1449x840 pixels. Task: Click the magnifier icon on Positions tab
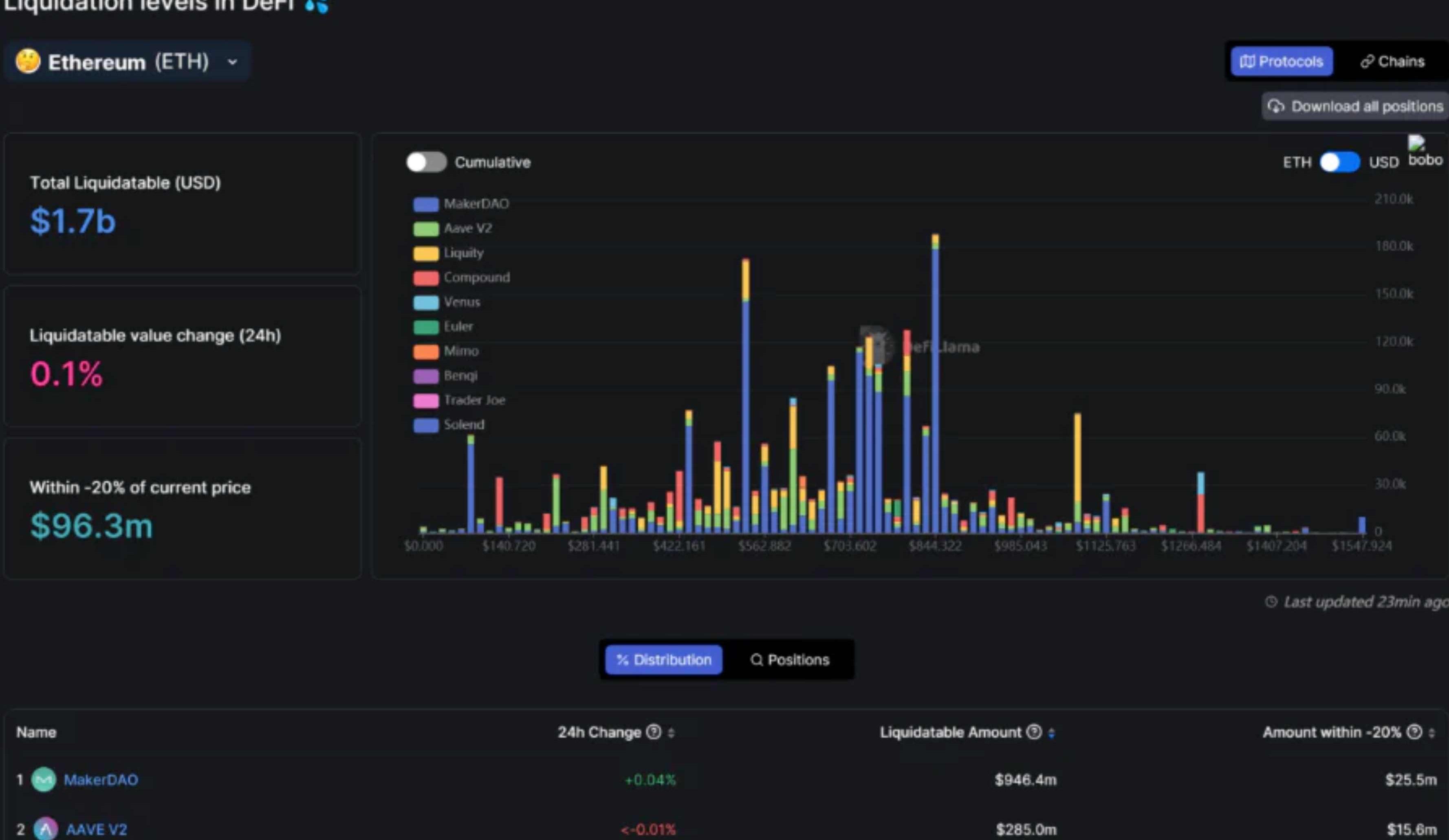(x=757, y=660)
